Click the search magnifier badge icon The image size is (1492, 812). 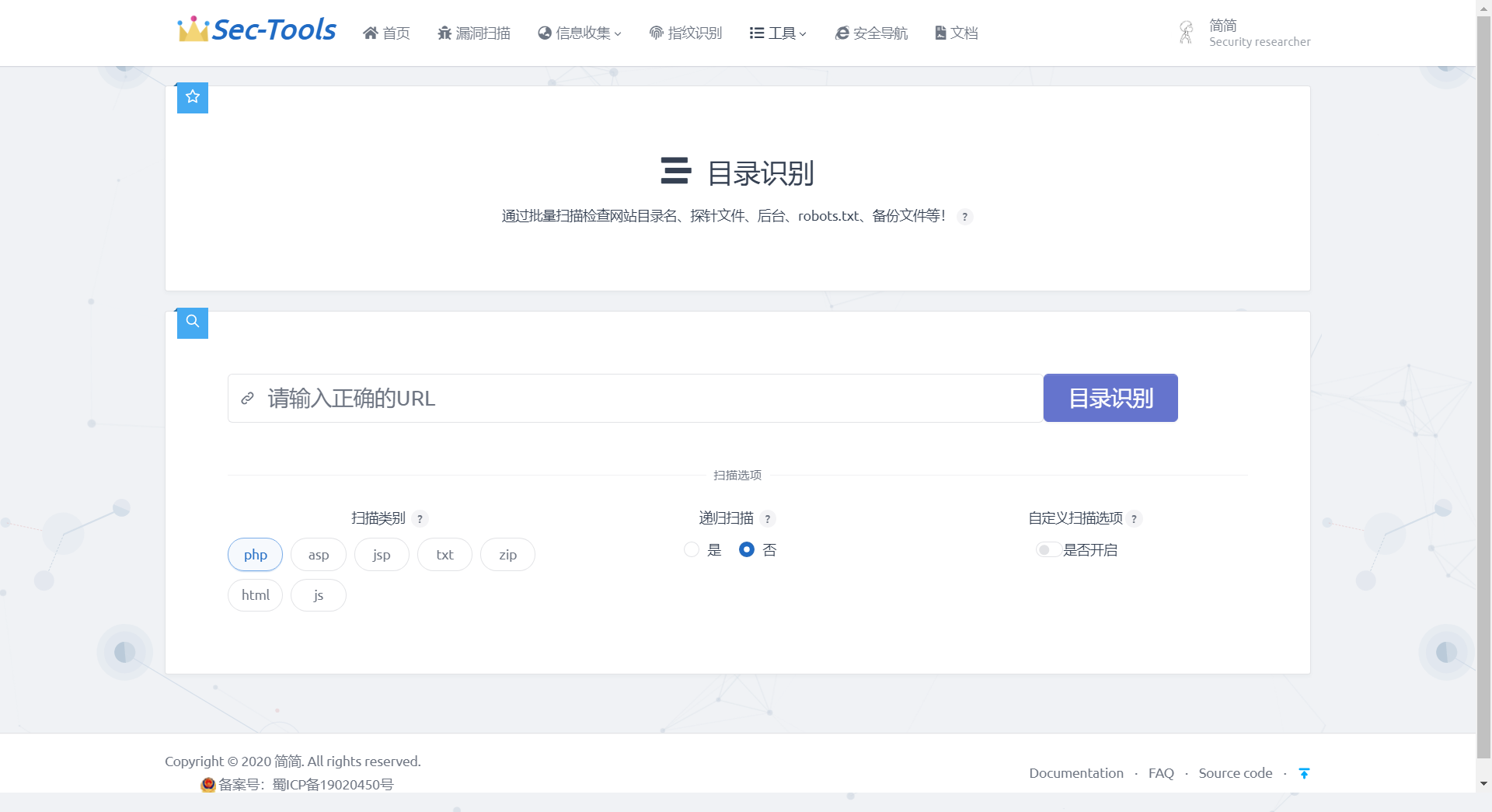193,322
